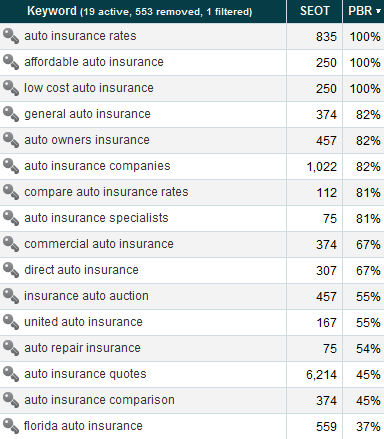The width and height of the screenshot is (384, 439).
Task: Click SEOT value 6,214 for insurance quotes
Action: click(321, 375)
